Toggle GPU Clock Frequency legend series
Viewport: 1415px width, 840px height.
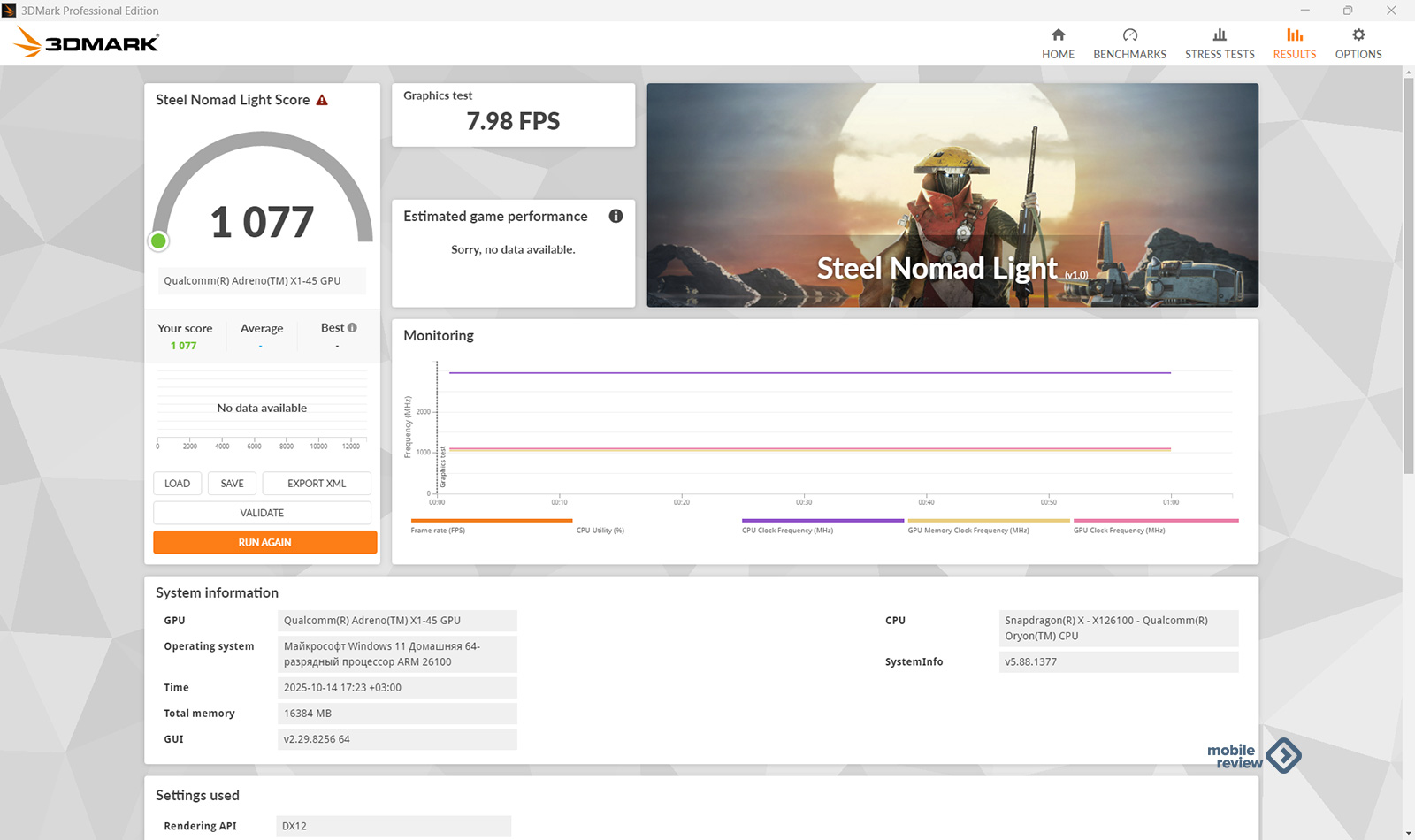click(x=1119, y=530)
